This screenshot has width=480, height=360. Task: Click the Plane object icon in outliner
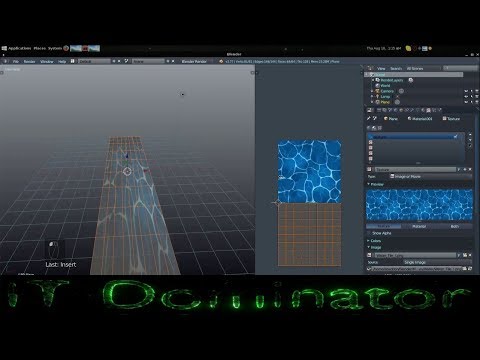click(378, 102)
